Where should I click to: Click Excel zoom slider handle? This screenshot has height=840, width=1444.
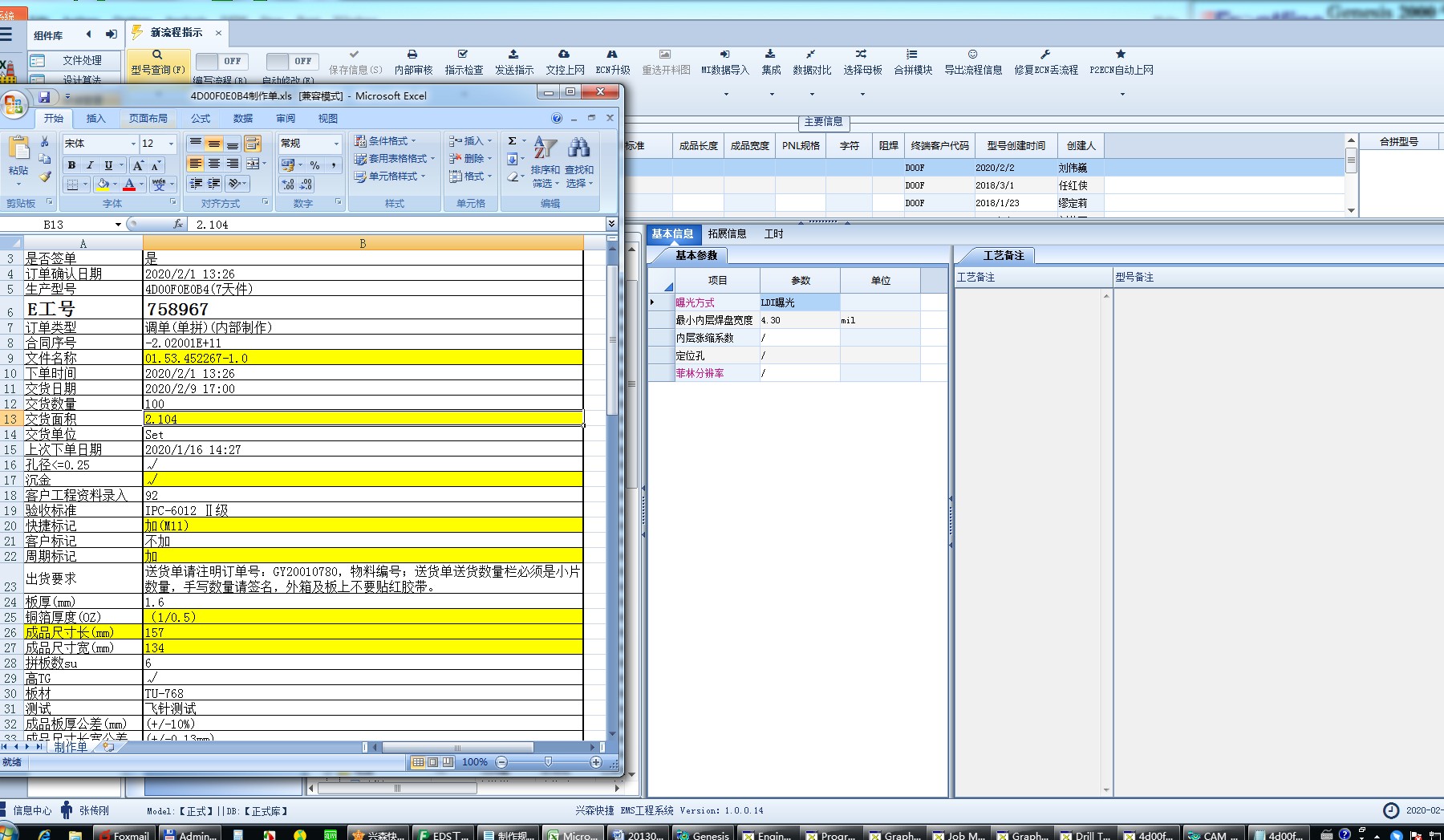coord(548,761)
